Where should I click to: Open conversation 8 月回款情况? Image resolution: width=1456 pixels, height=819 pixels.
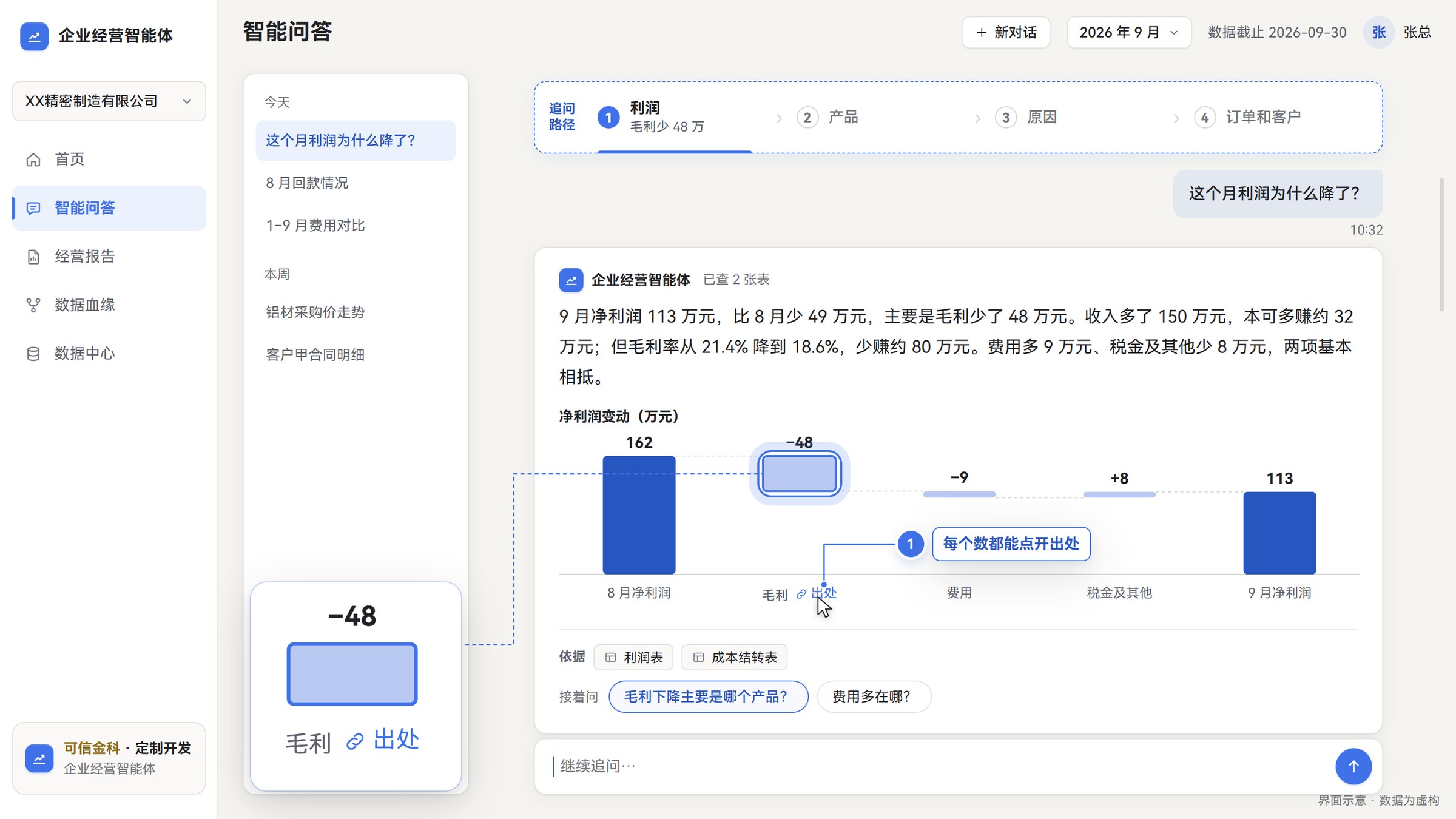356,183
